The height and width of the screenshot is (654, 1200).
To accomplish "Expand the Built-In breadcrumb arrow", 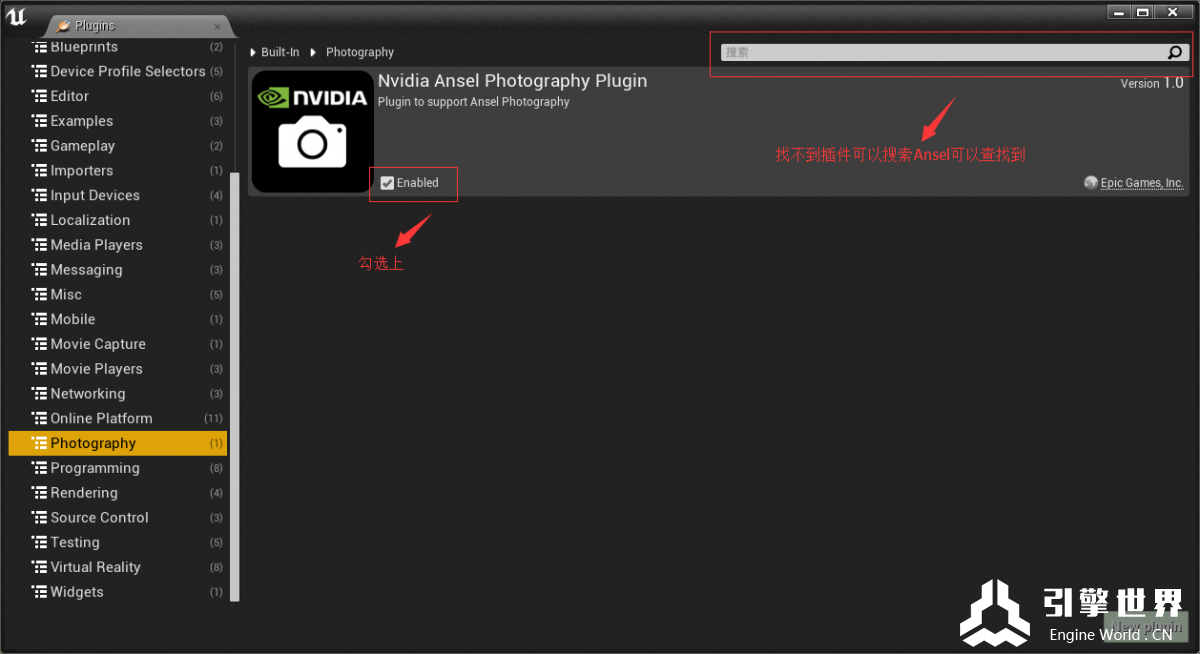I will click(254, 52).
